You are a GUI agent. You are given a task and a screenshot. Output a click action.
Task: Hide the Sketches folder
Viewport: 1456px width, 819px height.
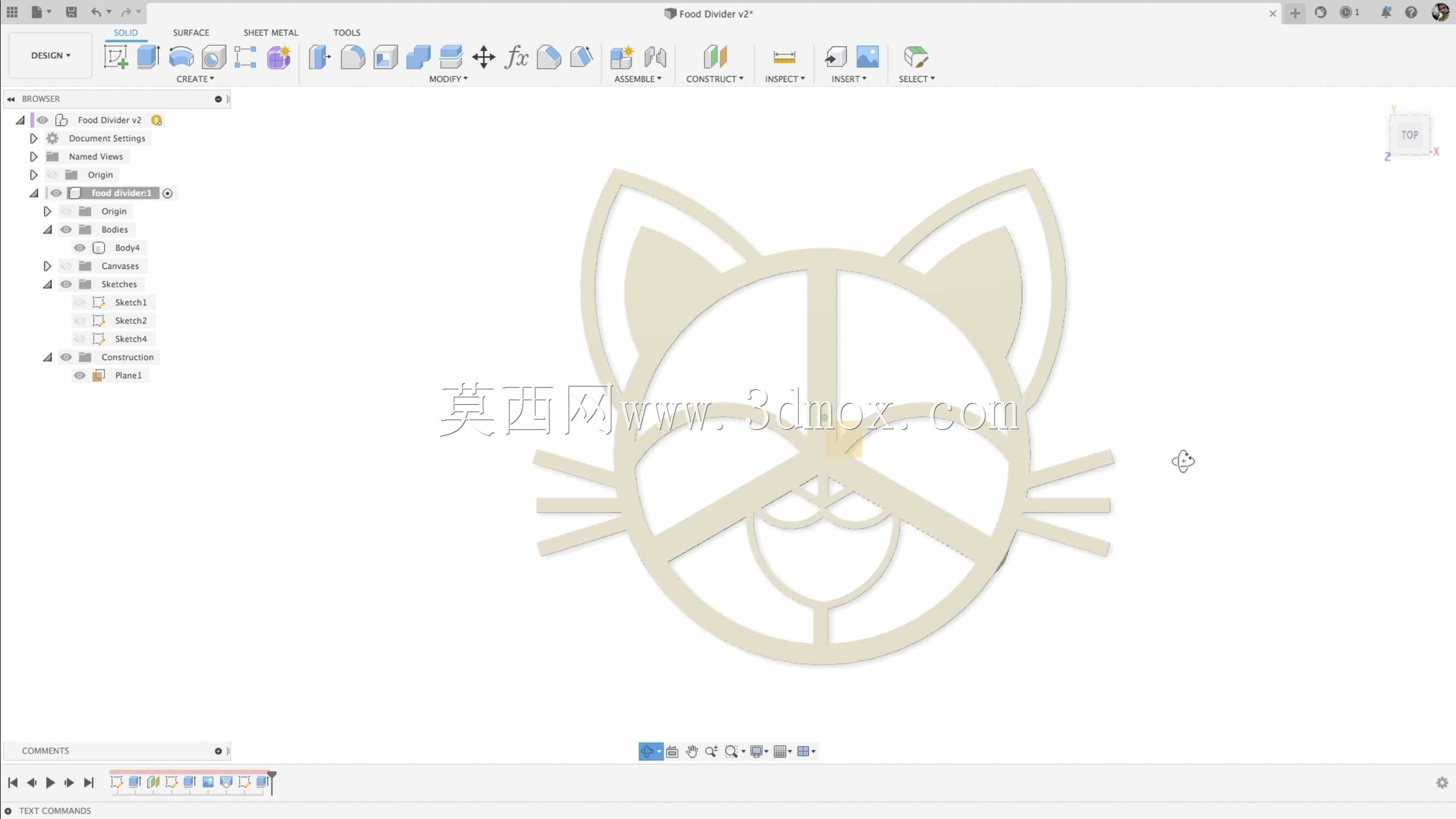click(66, 284)
